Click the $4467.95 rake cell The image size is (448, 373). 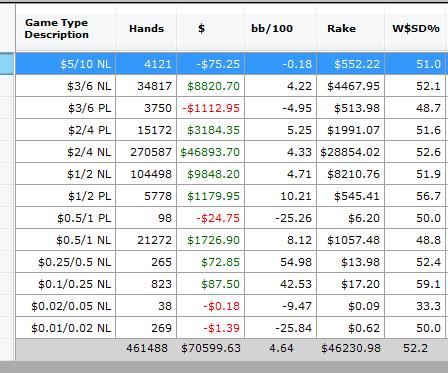[350, 86]
